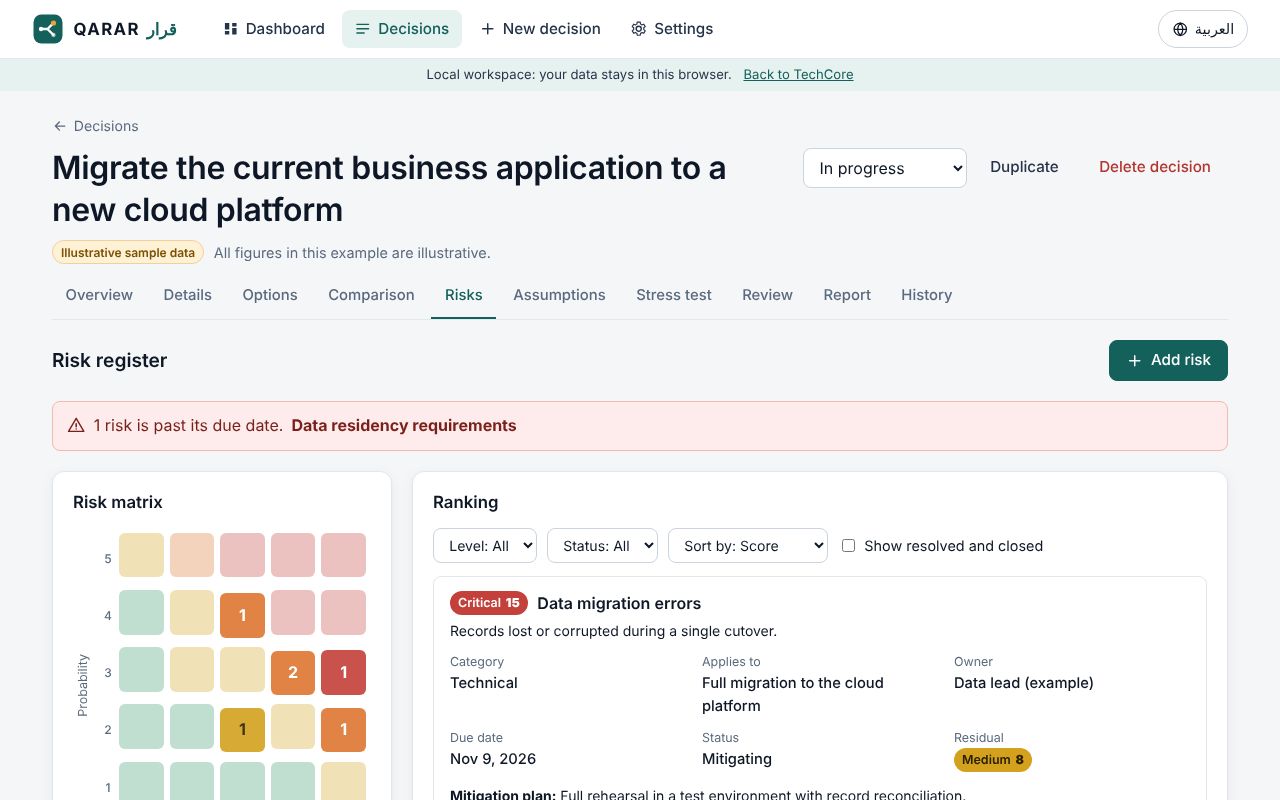
Task: Click the Medium 8 residual badge
Action: tap(993, 760)
